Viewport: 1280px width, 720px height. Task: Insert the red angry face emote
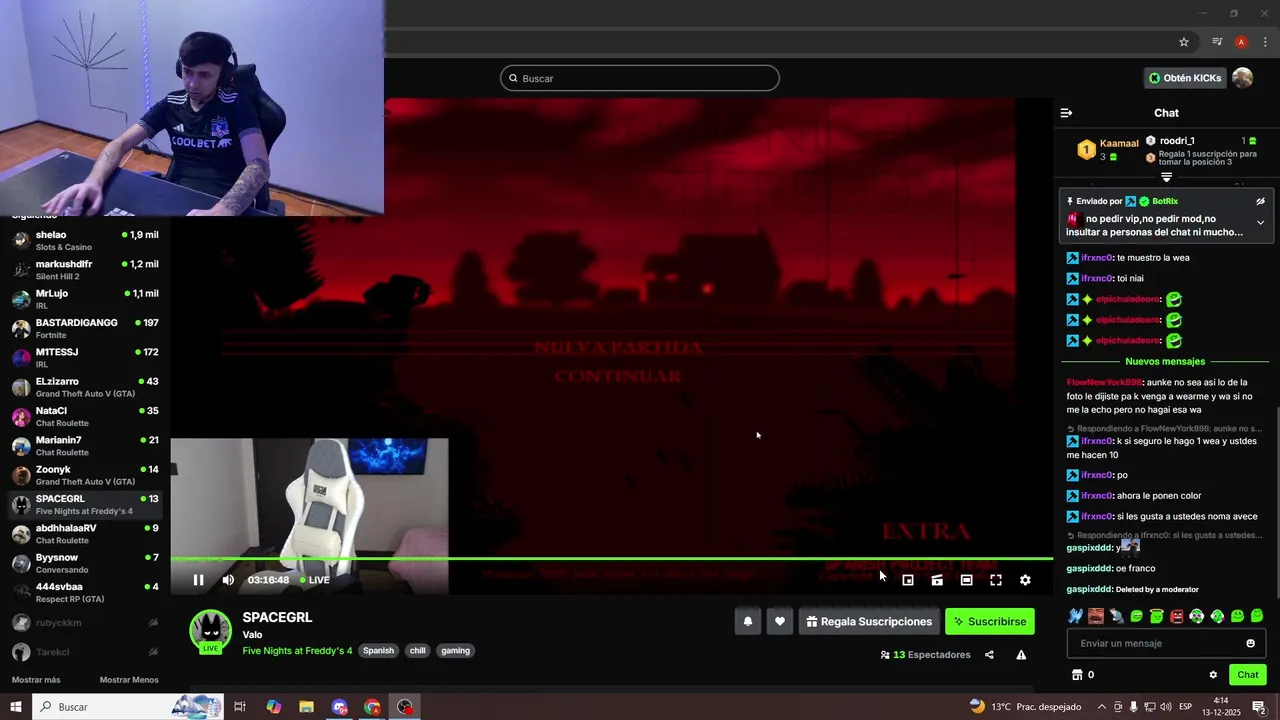(1176, 616)
